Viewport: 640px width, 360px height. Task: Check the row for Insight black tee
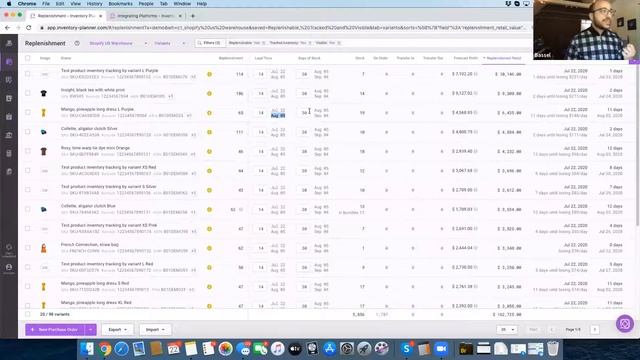[x=28, y=93]
